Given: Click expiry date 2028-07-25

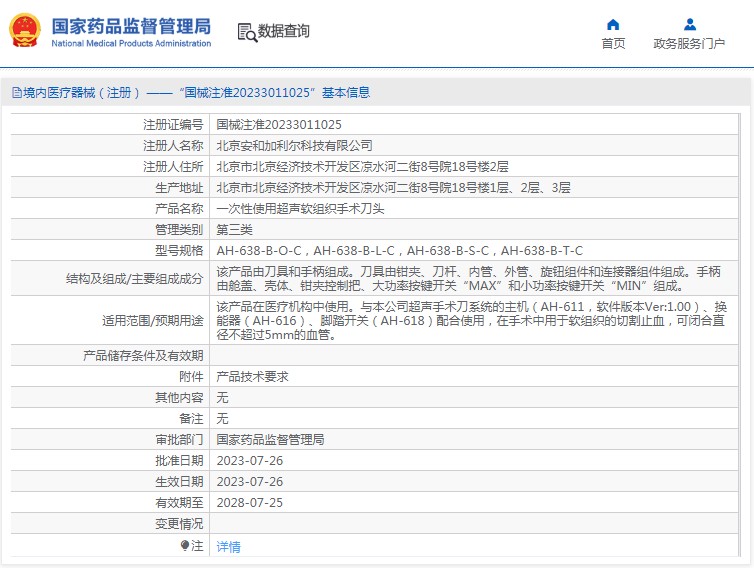Looking at the screenshot, I should (x=250, y=503).
